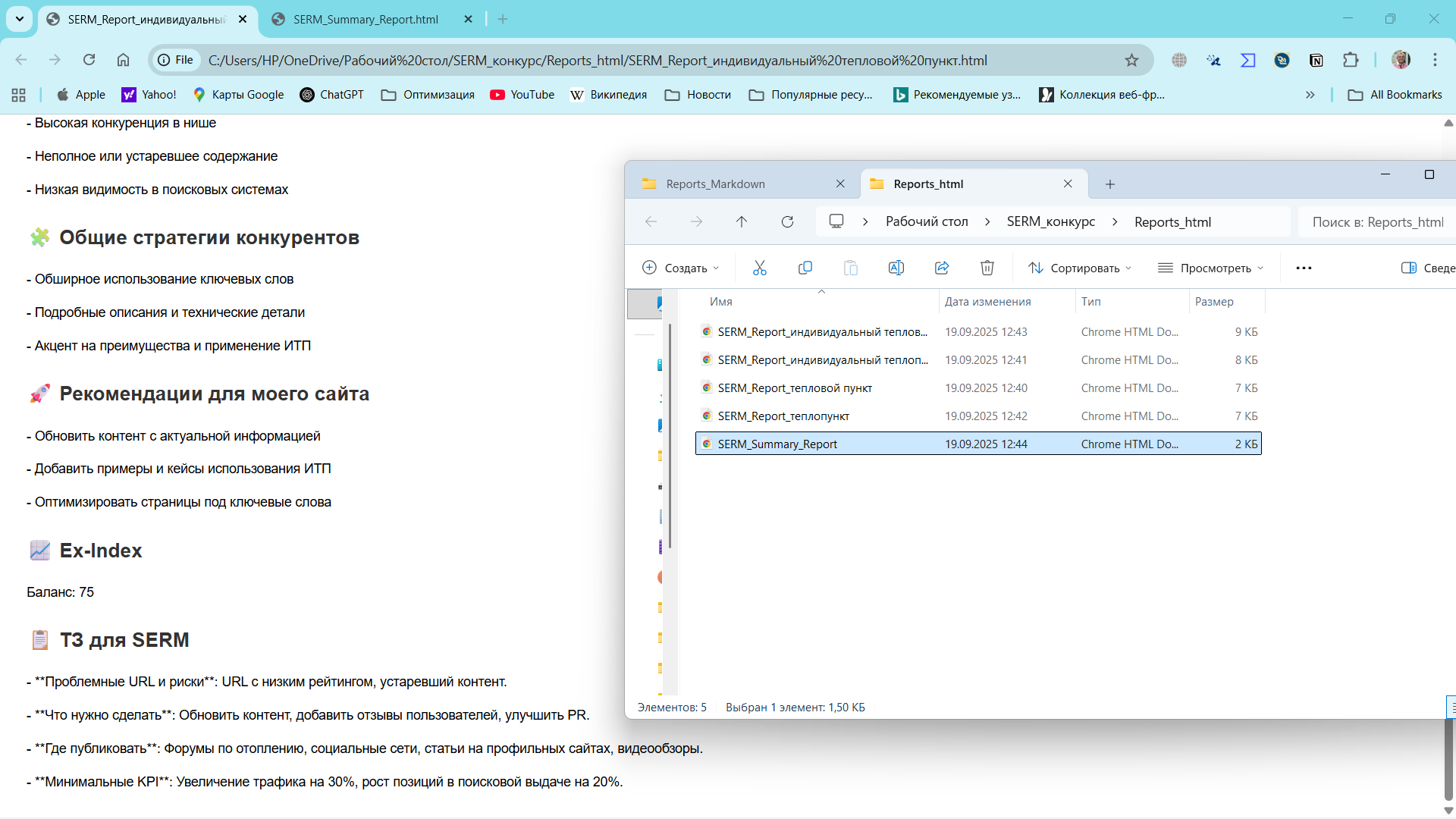Bookmark this page with star icon
This screenshot has width=1456, height=819.
1131,60
